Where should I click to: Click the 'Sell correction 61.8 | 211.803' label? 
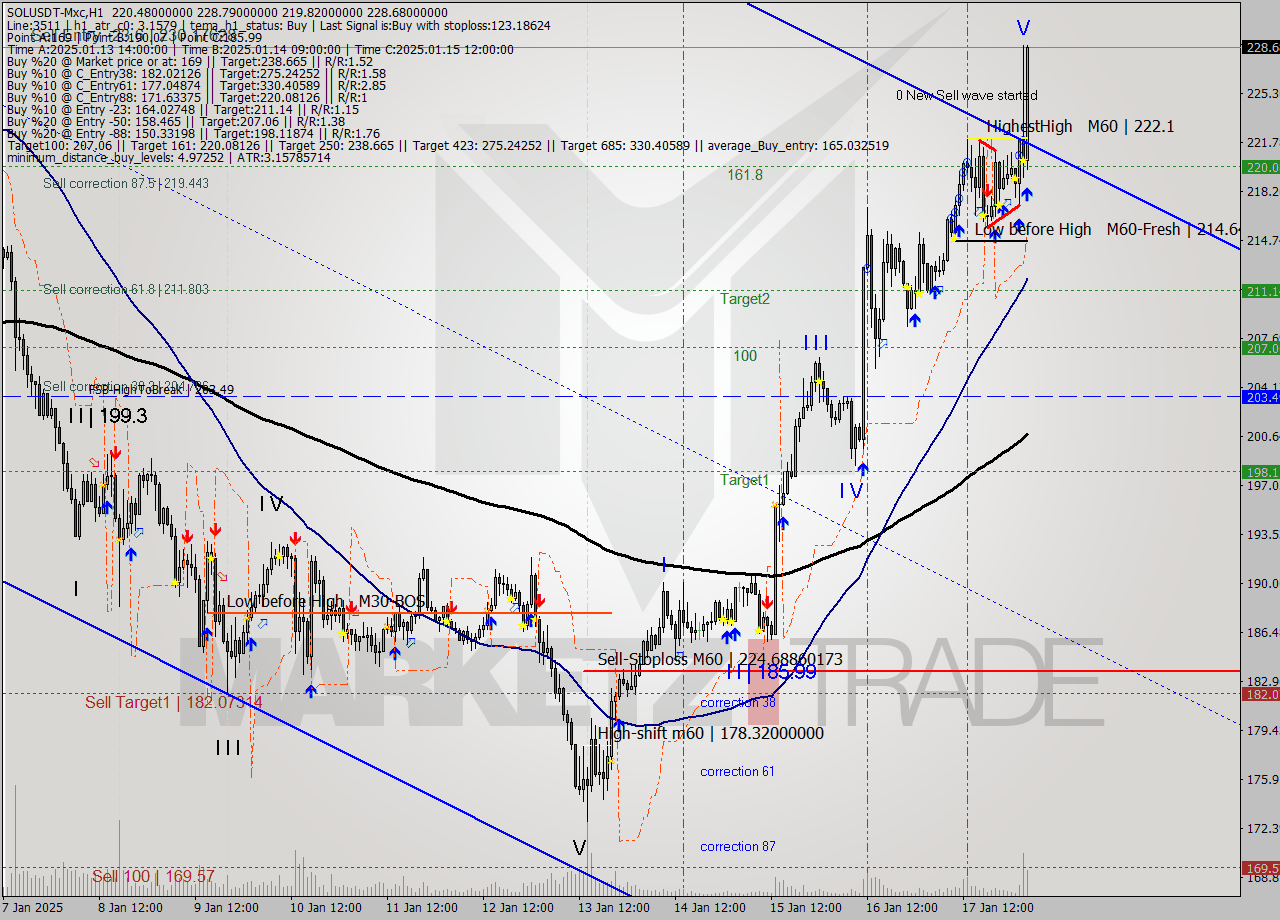pyautogui.click(x=126, y=289)
